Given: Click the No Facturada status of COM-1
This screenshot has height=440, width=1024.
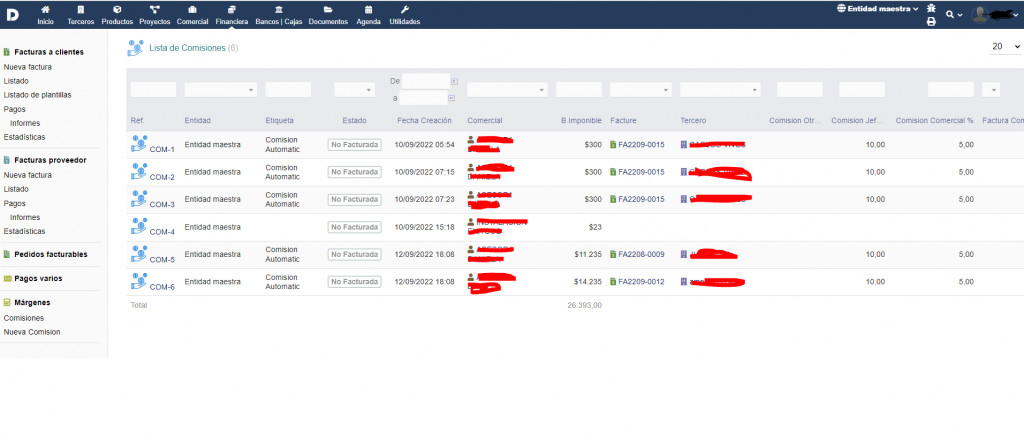Looking at the screenshot, I should [x=354, y=145].
